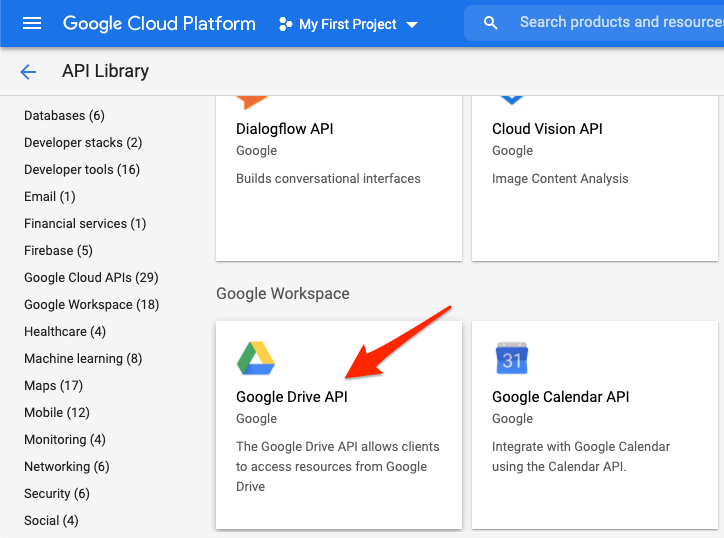Select Financial services (1) category
This screenshot has width=724, height=538.
click(x=85, y=224)
